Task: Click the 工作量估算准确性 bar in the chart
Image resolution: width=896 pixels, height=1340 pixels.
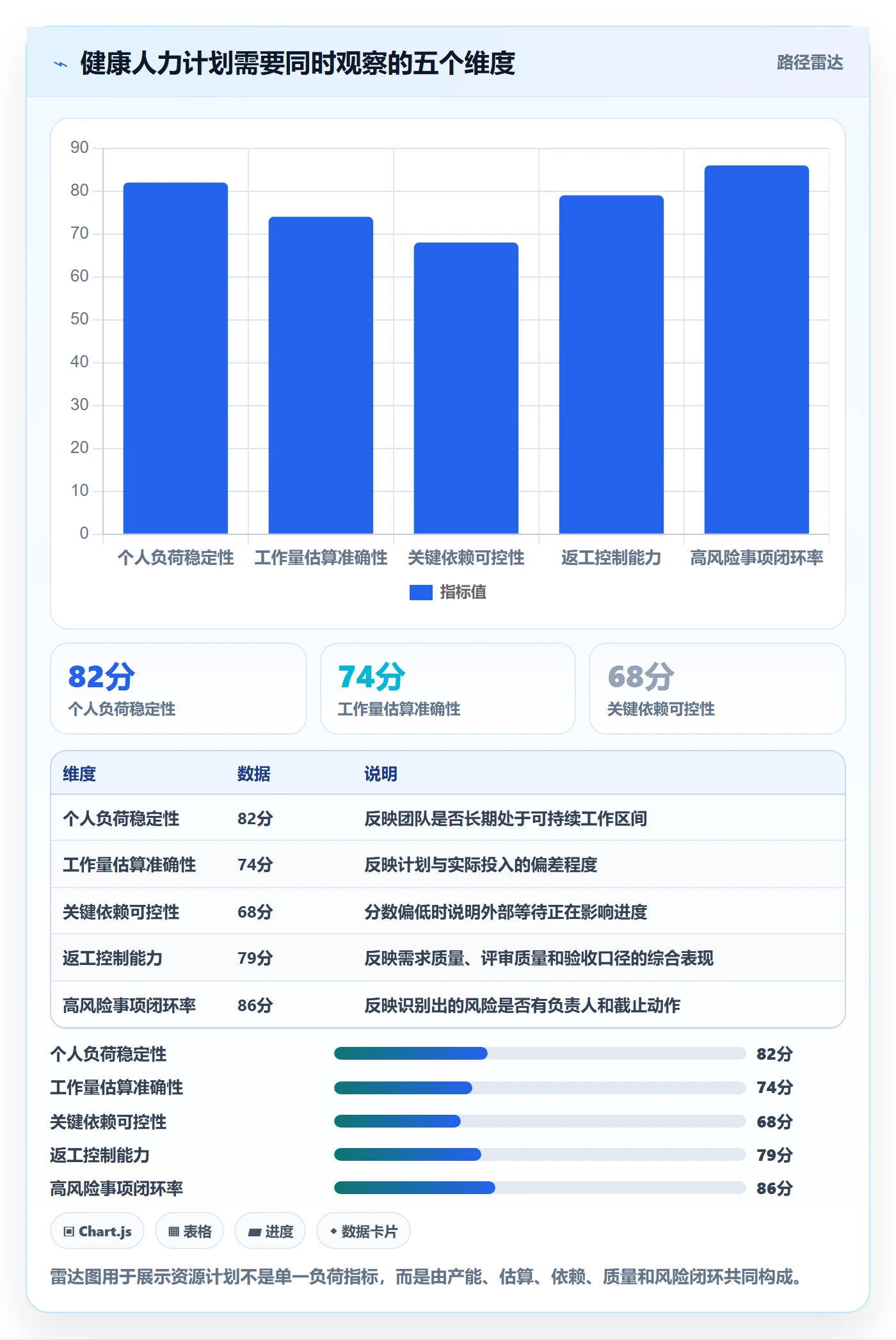Action: (x=321, y=375)
